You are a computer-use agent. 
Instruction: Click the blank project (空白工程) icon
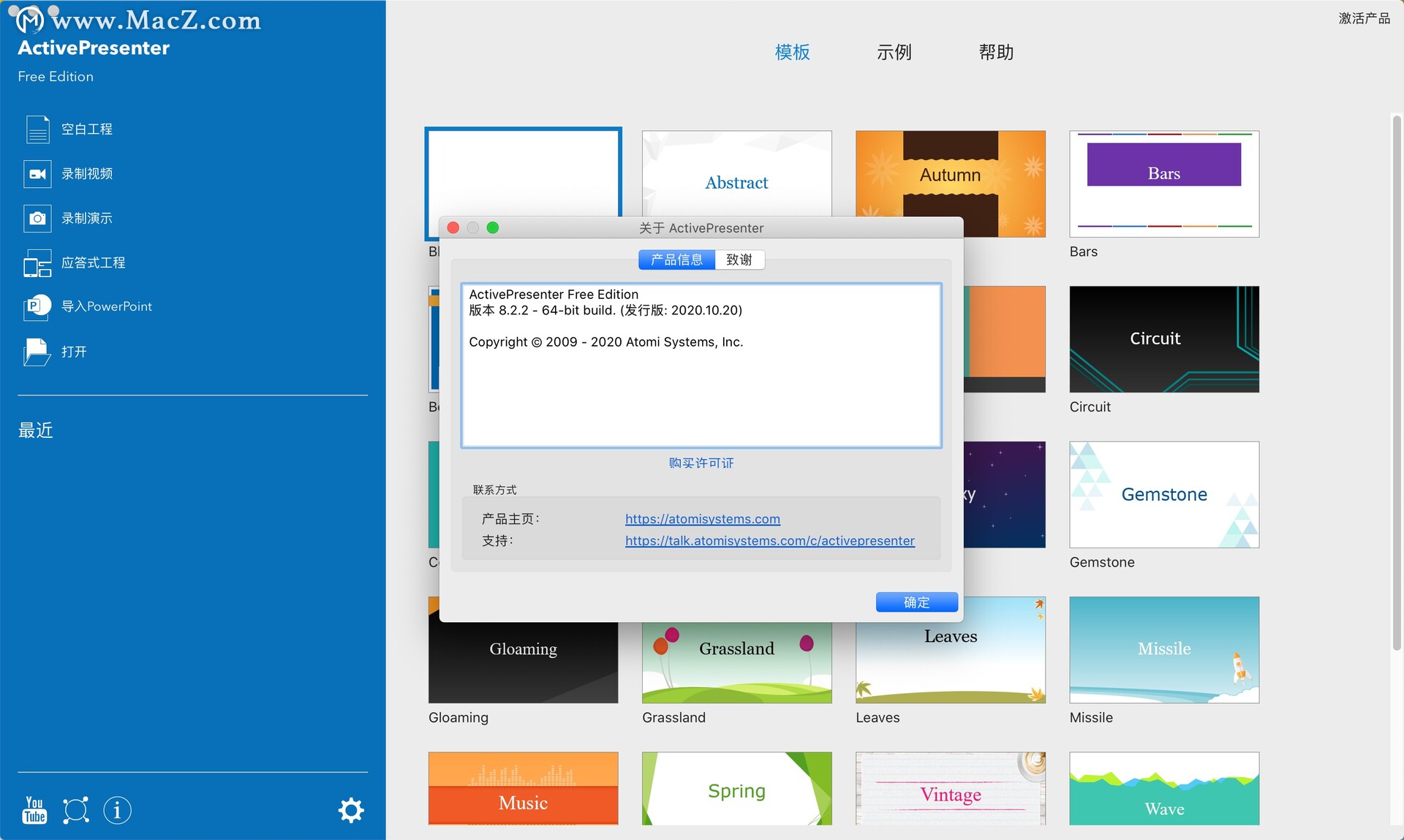[37, 129]
